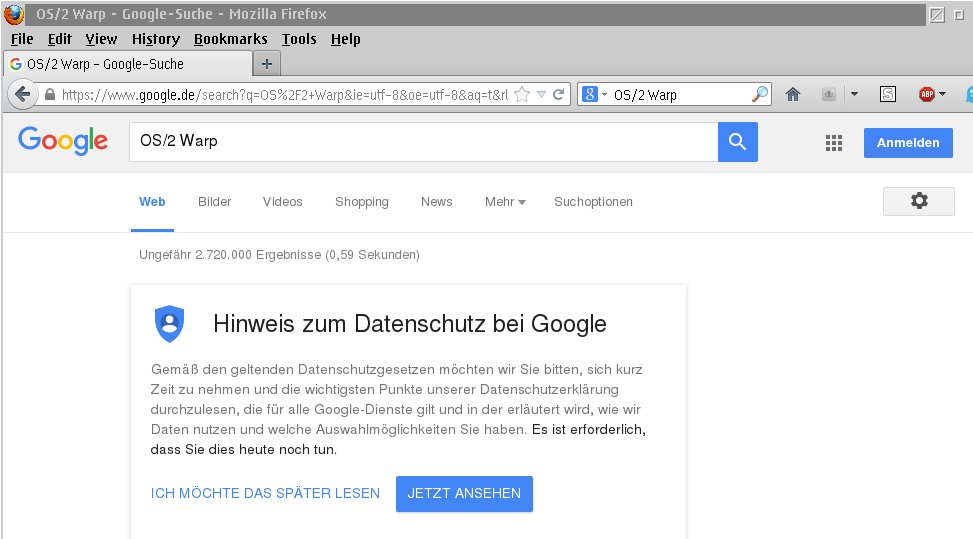Click the window maximize button in title bar
The height and width of the screenshot is (539, 973).
958,14
